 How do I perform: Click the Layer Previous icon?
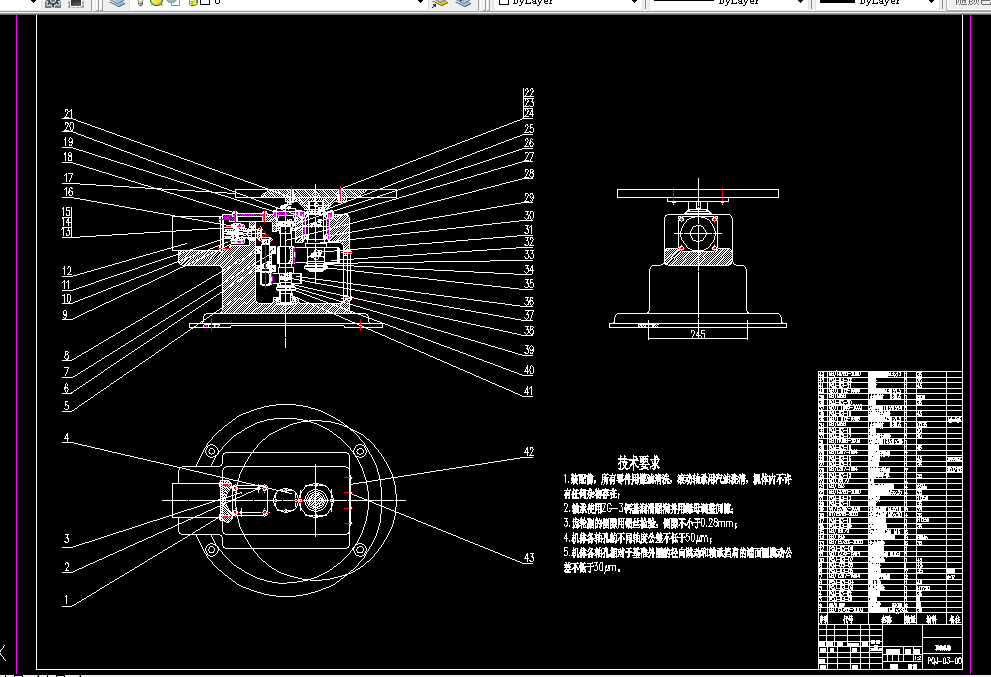coord(463,3)
